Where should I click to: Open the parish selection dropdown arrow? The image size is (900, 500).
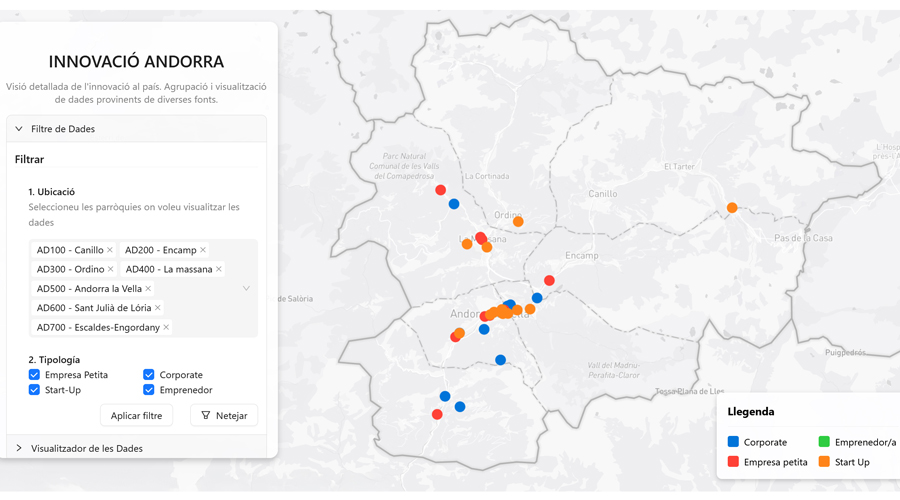click(246, 288)
